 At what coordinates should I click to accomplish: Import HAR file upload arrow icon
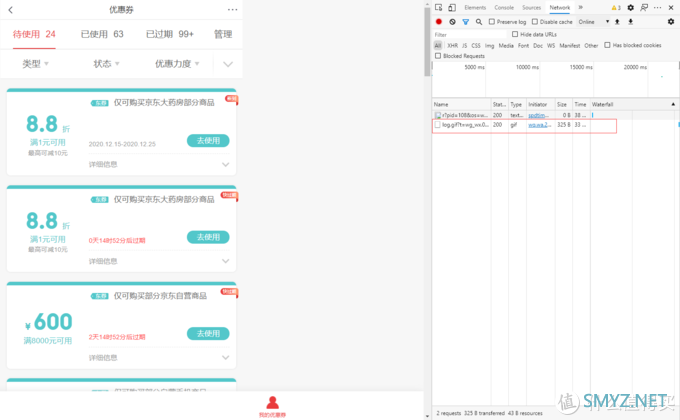pyautogui.click(x=617, y=22)
